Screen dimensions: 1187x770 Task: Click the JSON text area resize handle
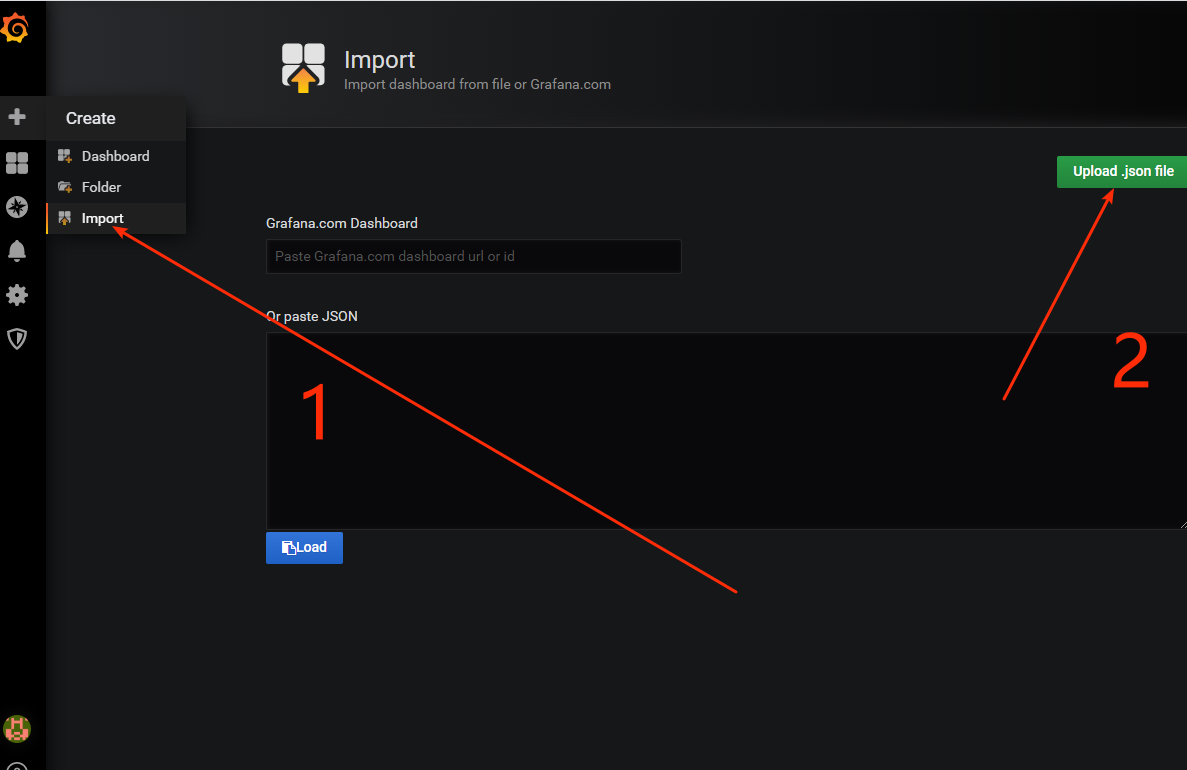1182,524
